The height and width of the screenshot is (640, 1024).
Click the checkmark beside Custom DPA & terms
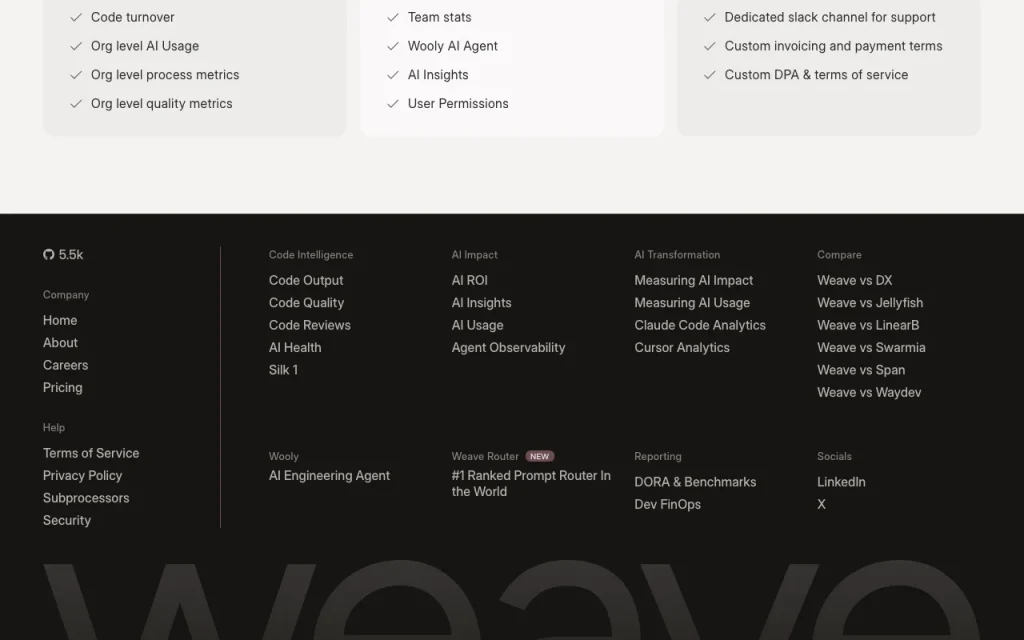(710, 75)
